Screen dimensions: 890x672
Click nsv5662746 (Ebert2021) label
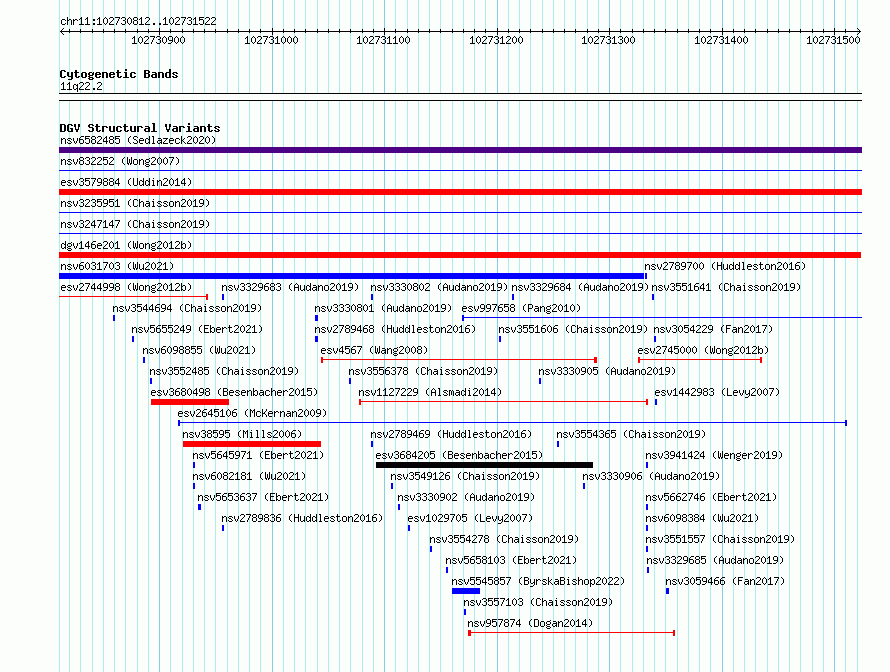tap(711, 497)
